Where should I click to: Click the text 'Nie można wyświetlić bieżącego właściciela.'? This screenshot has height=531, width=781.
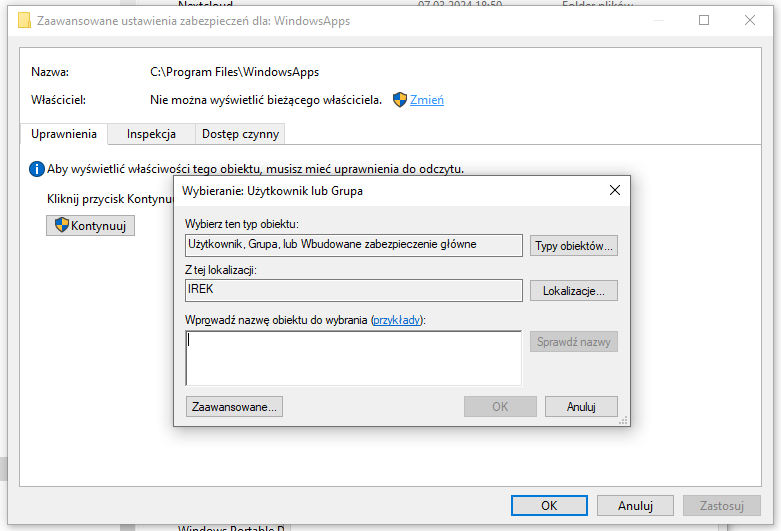[265, 100]
